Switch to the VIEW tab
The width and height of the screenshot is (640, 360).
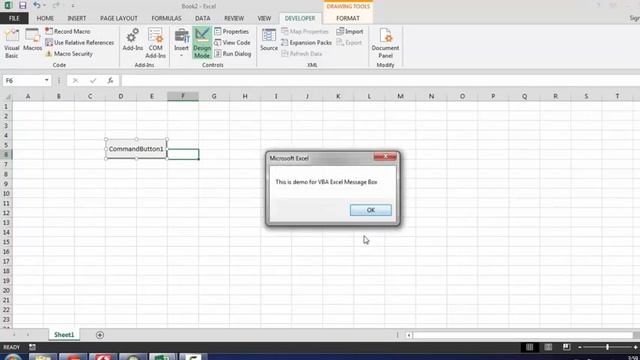[x=264, y=18]
